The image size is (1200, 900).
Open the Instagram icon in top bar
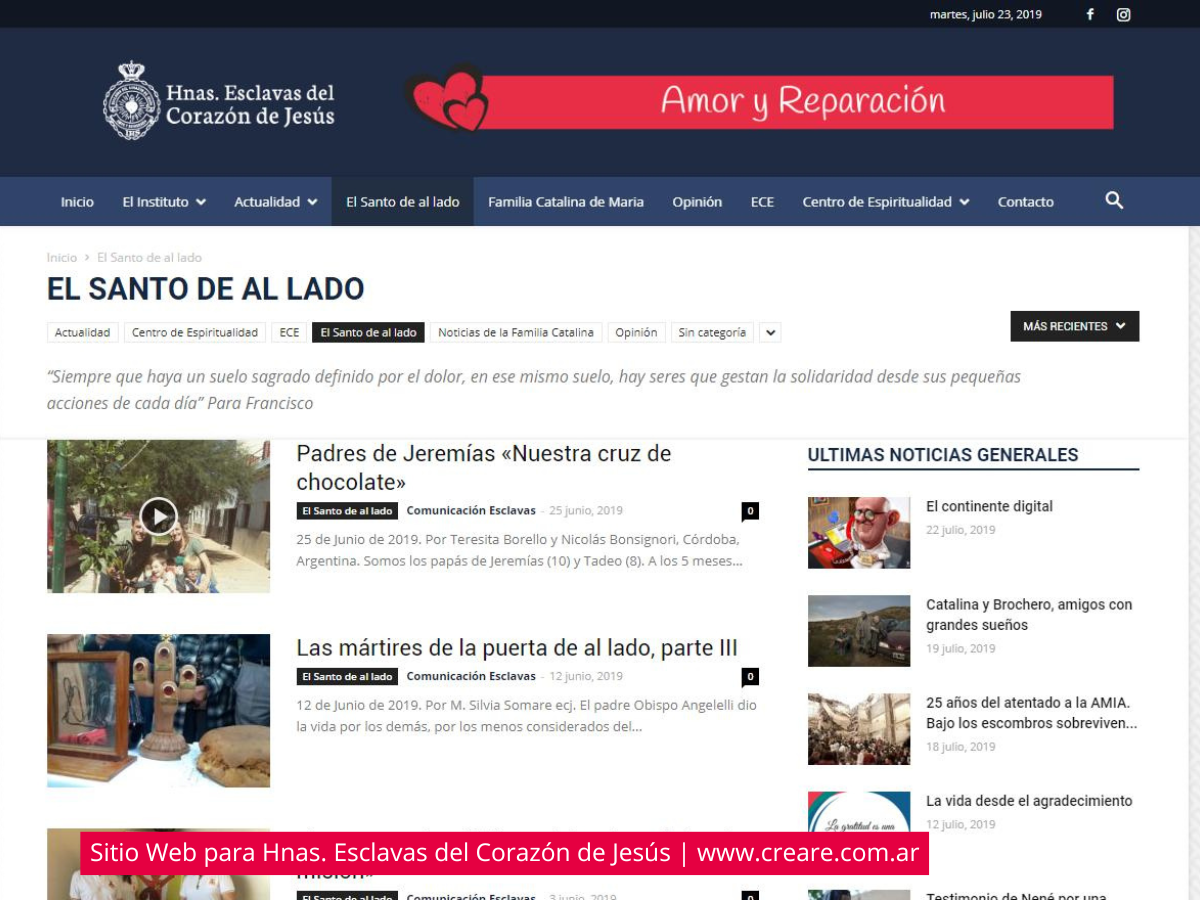click(x=1123, y=14)
